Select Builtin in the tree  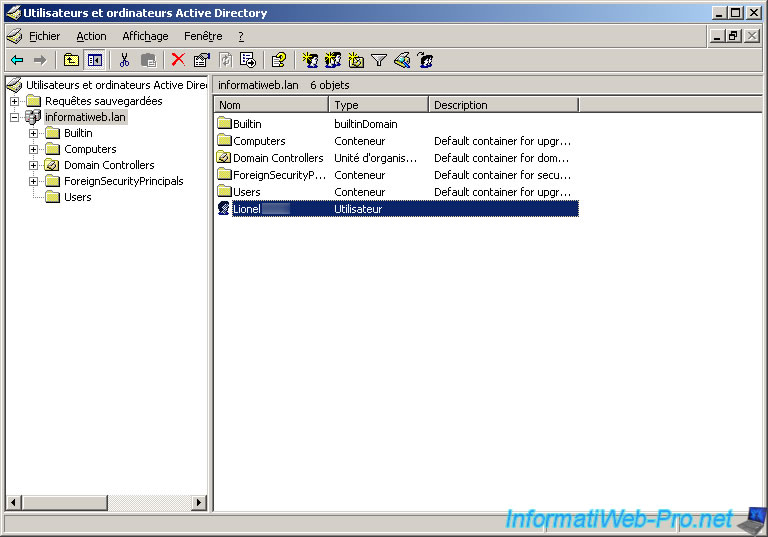[x=78, y=133]
